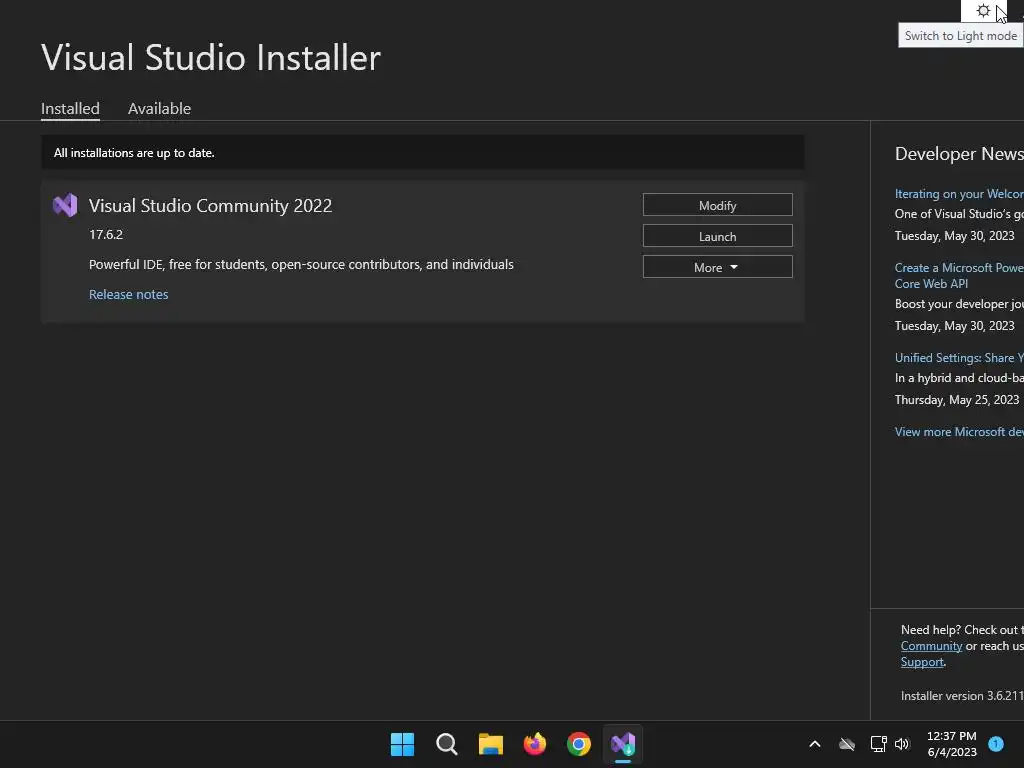Open 'Create a Microsoft Power' news link

tap(959, 276)
